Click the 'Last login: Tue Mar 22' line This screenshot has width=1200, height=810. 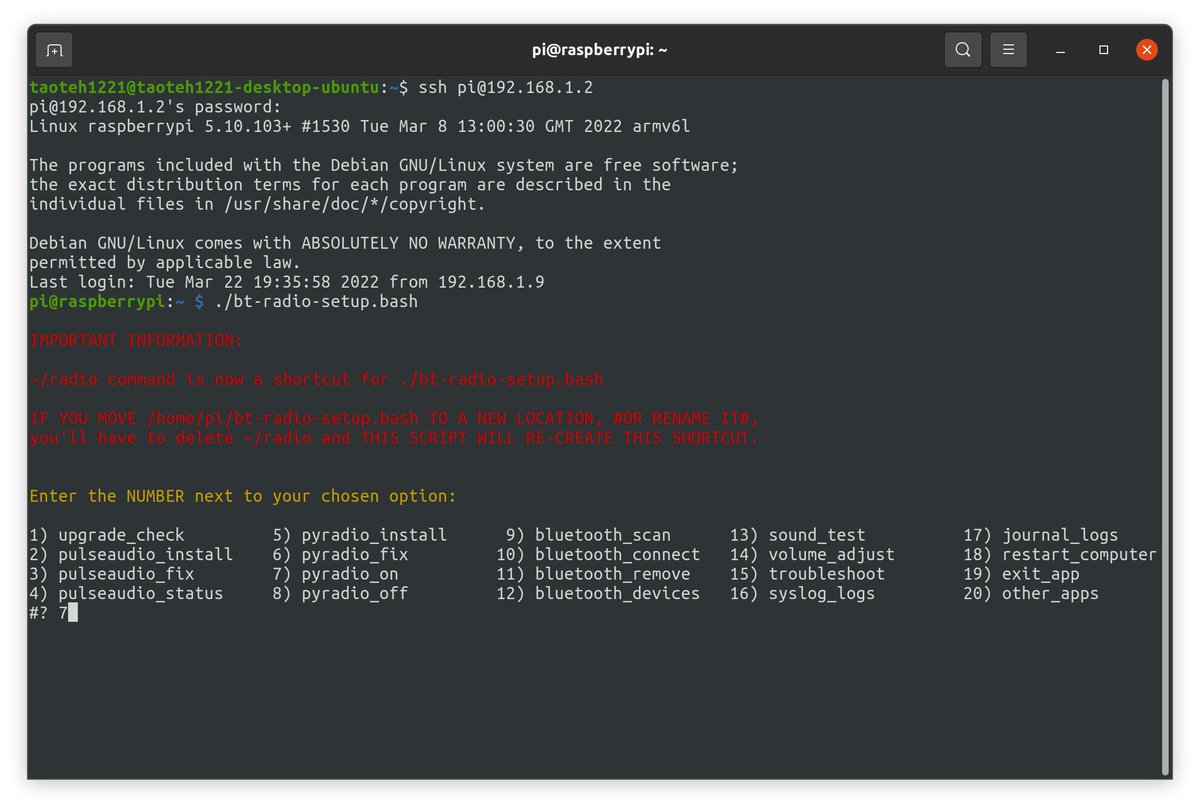click(287, 282)
